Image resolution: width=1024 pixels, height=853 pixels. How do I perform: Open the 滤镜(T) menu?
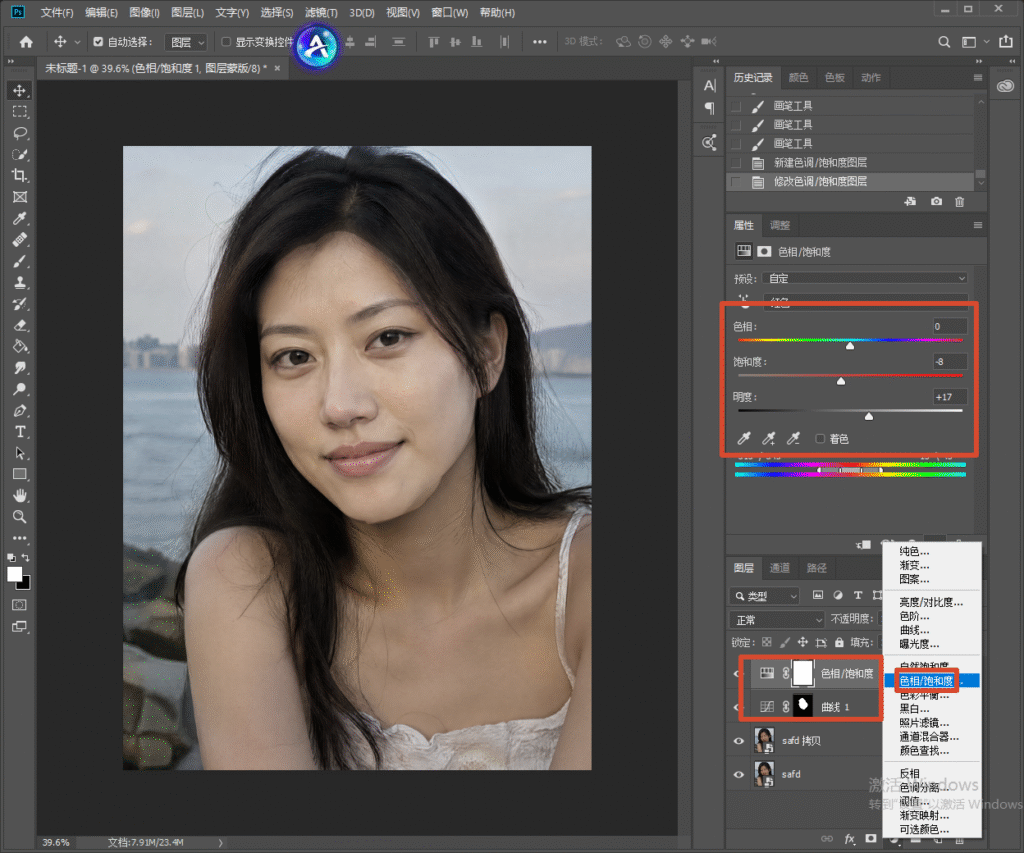point(321,12)
